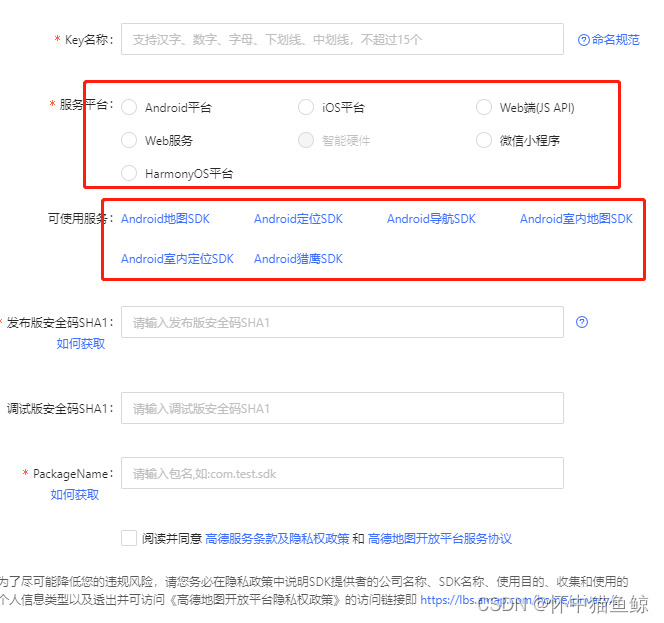664x623 pixels.
Task: Click the 服务平台 label text
Action: (x=86, y=104)
